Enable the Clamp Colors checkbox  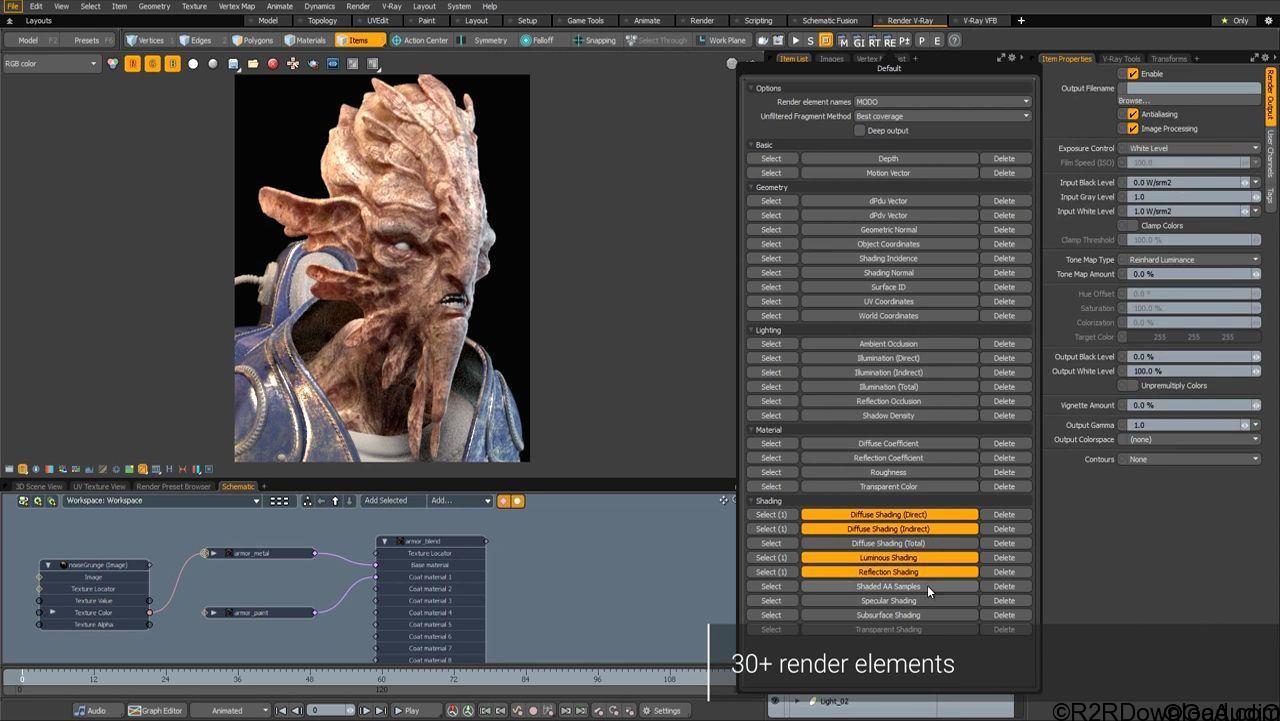(x=1133, y=225)
